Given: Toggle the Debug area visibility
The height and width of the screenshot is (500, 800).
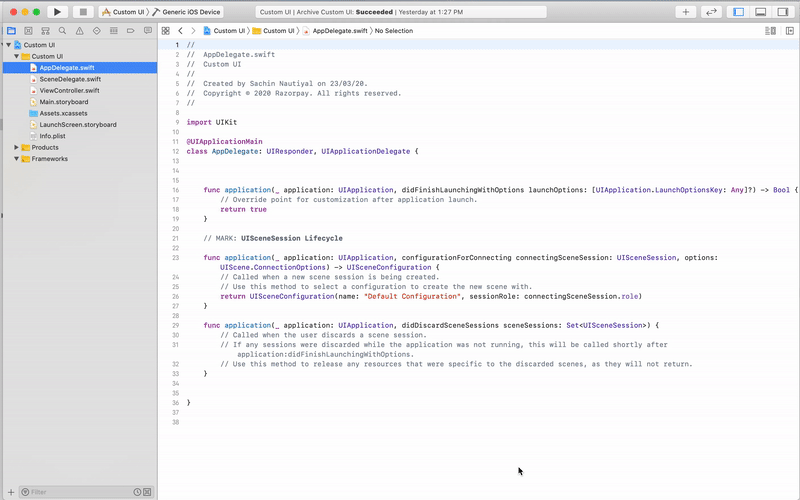Looking at the screenshot, I should 760,12.
